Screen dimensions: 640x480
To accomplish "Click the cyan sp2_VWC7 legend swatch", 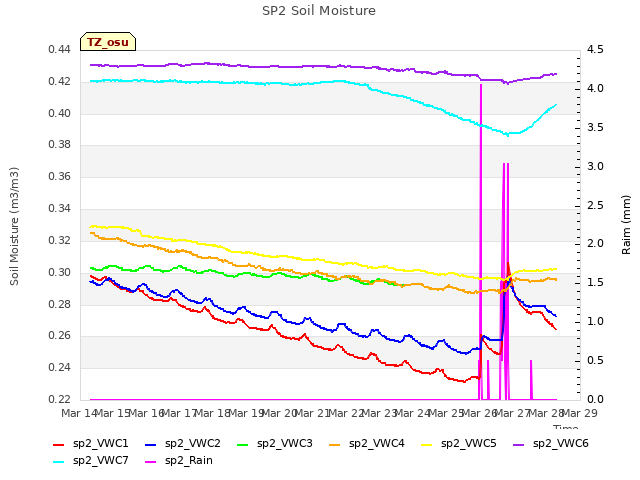I will (59, 462).
